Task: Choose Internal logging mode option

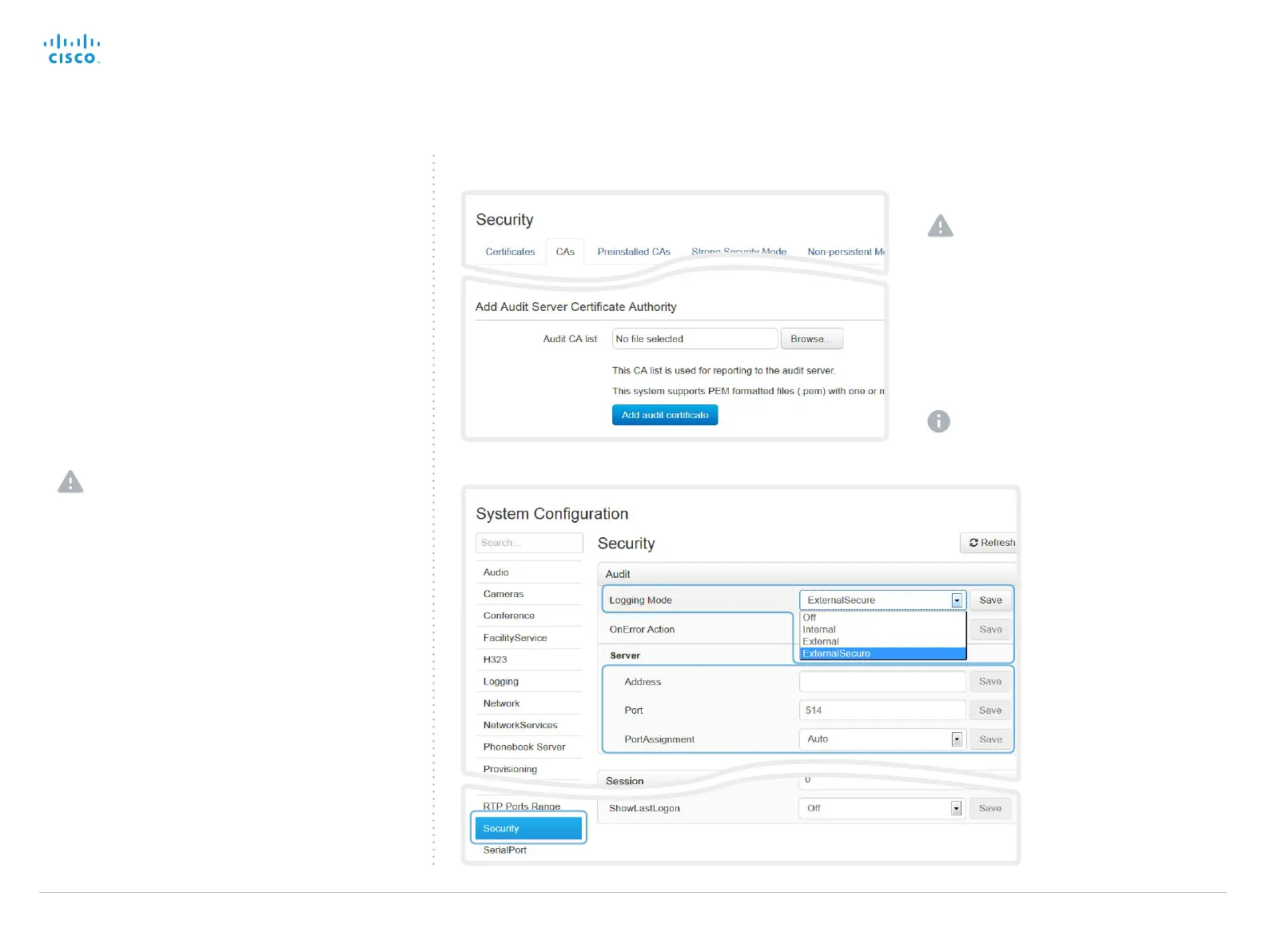Action: coord(819,630)
